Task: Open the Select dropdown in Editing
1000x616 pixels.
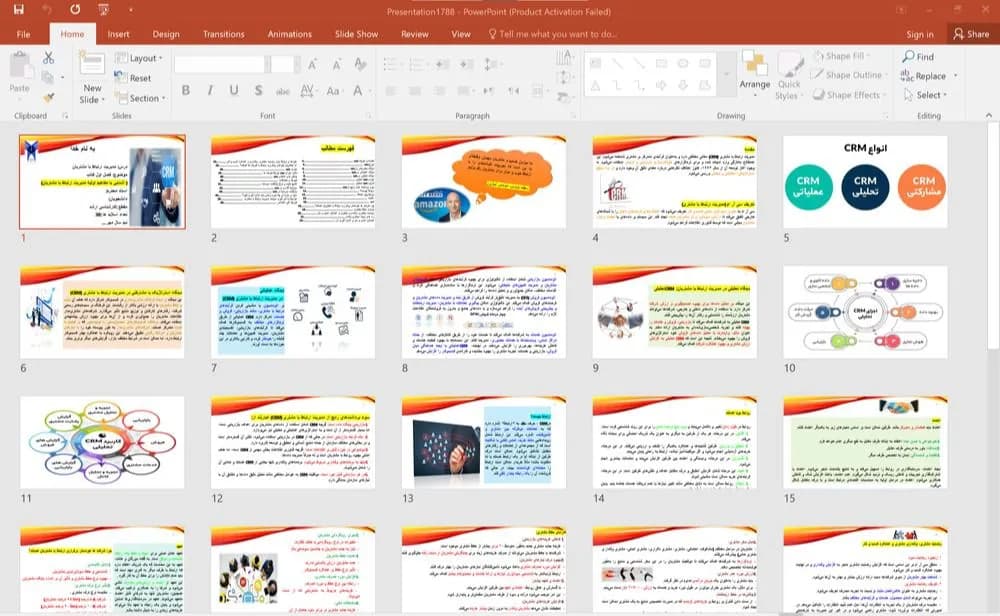Action: pyautogui.click(x=925, y=95)
